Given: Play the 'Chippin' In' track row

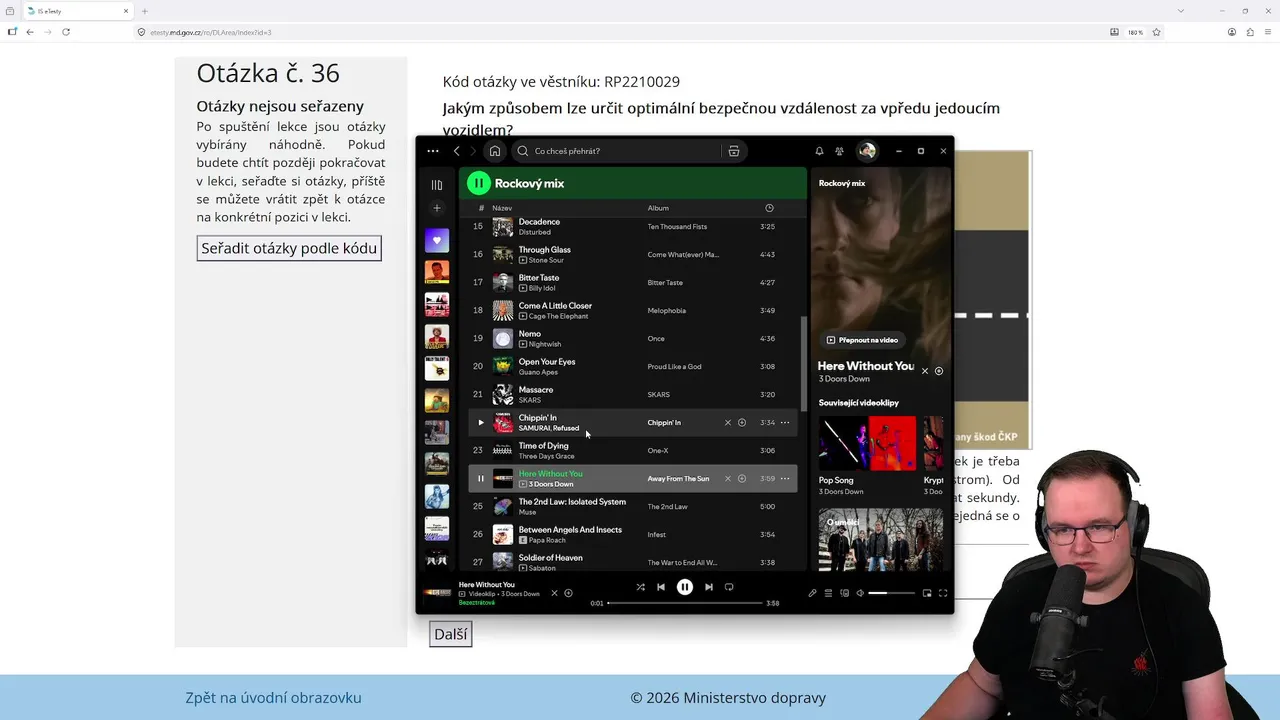Looking at the screenshot, I should pos(480,423).
